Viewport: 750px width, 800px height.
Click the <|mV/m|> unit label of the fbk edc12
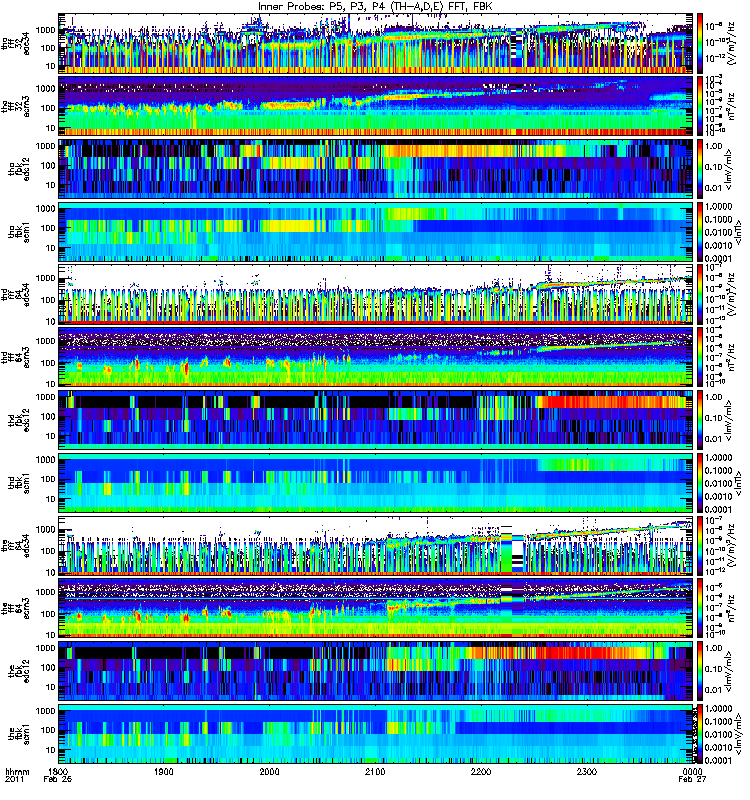[728, 671]
